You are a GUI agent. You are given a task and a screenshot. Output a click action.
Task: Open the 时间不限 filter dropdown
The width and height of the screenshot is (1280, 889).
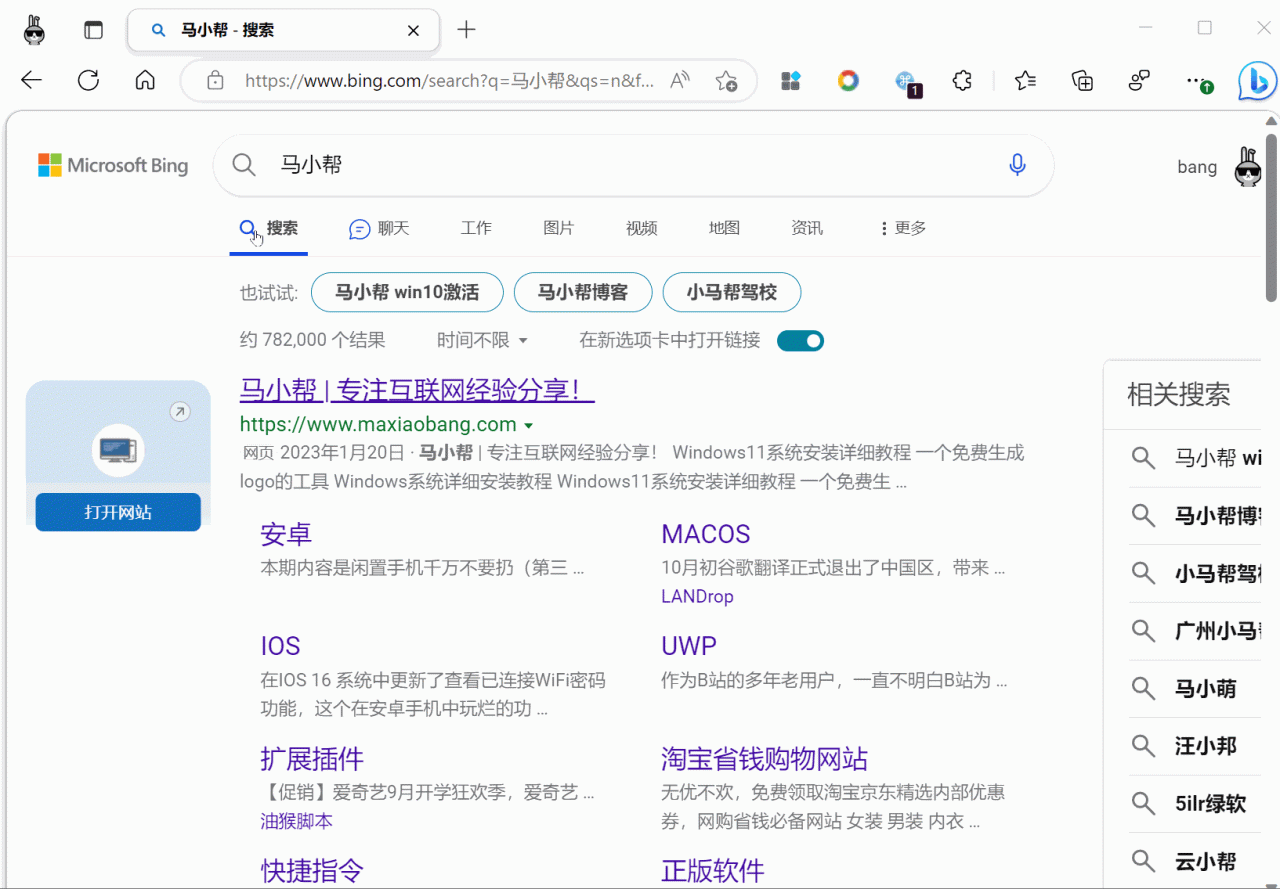pyautogui.click(x=483, y=340)
